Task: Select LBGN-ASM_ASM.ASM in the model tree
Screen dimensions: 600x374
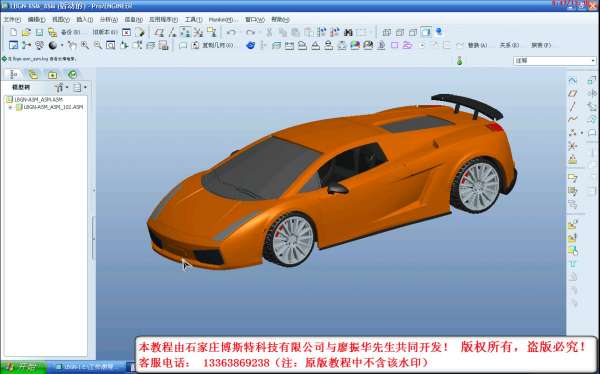Action: point(38,100)
